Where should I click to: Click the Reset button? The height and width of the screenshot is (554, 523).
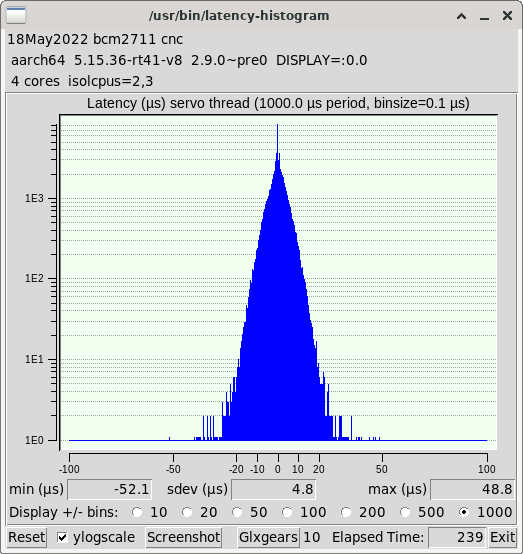27,537
